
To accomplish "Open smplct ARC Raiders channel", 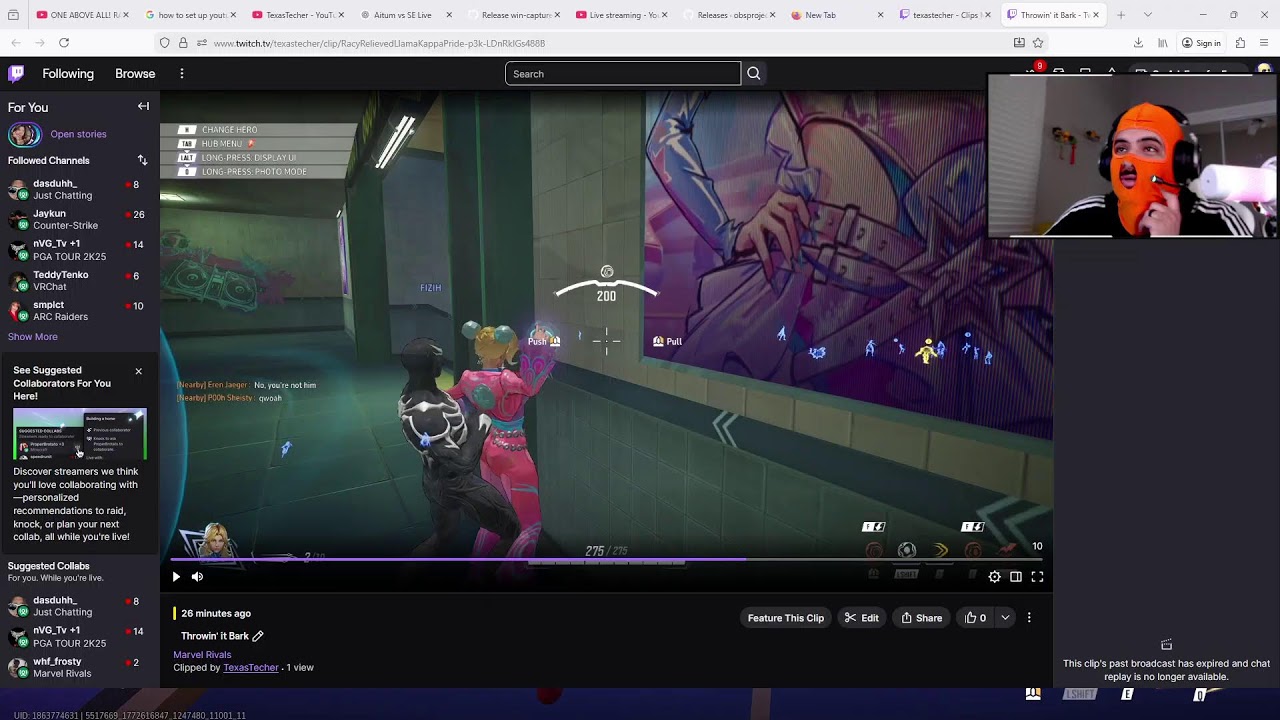I will tap(79, 310).
